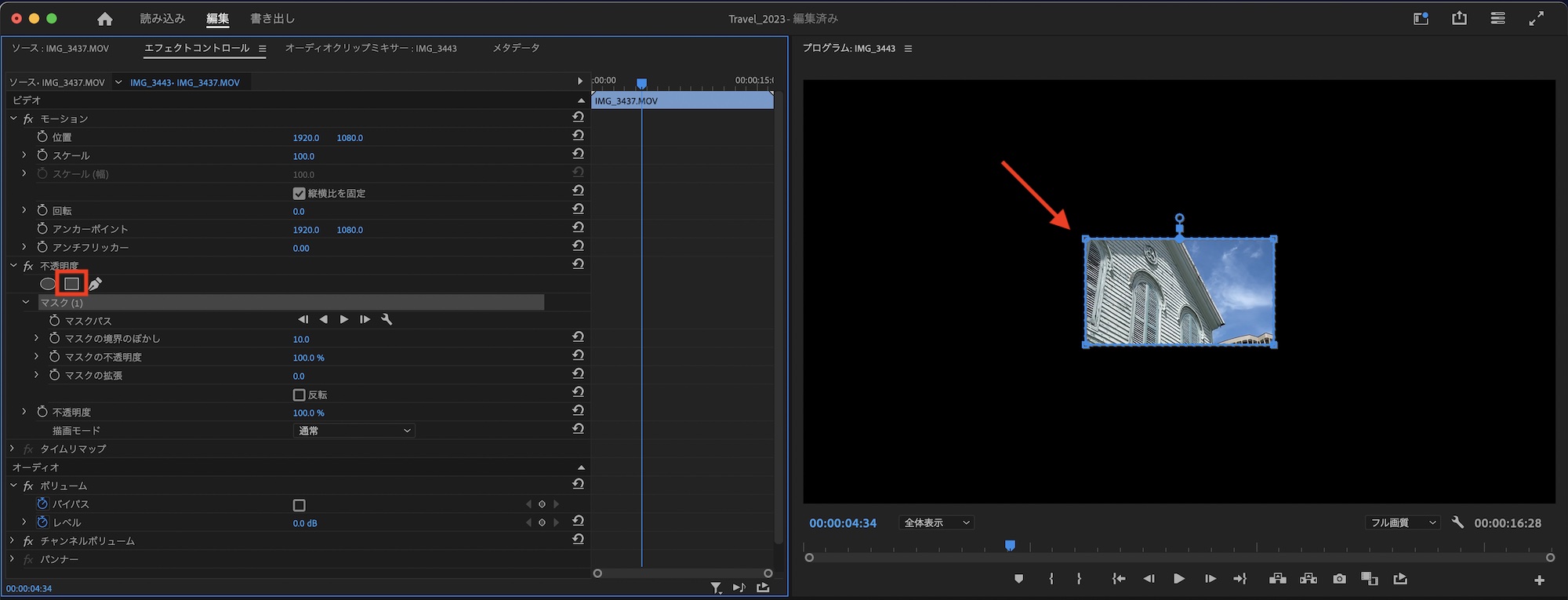Click the export frame camera icon

coord(1339,579)
